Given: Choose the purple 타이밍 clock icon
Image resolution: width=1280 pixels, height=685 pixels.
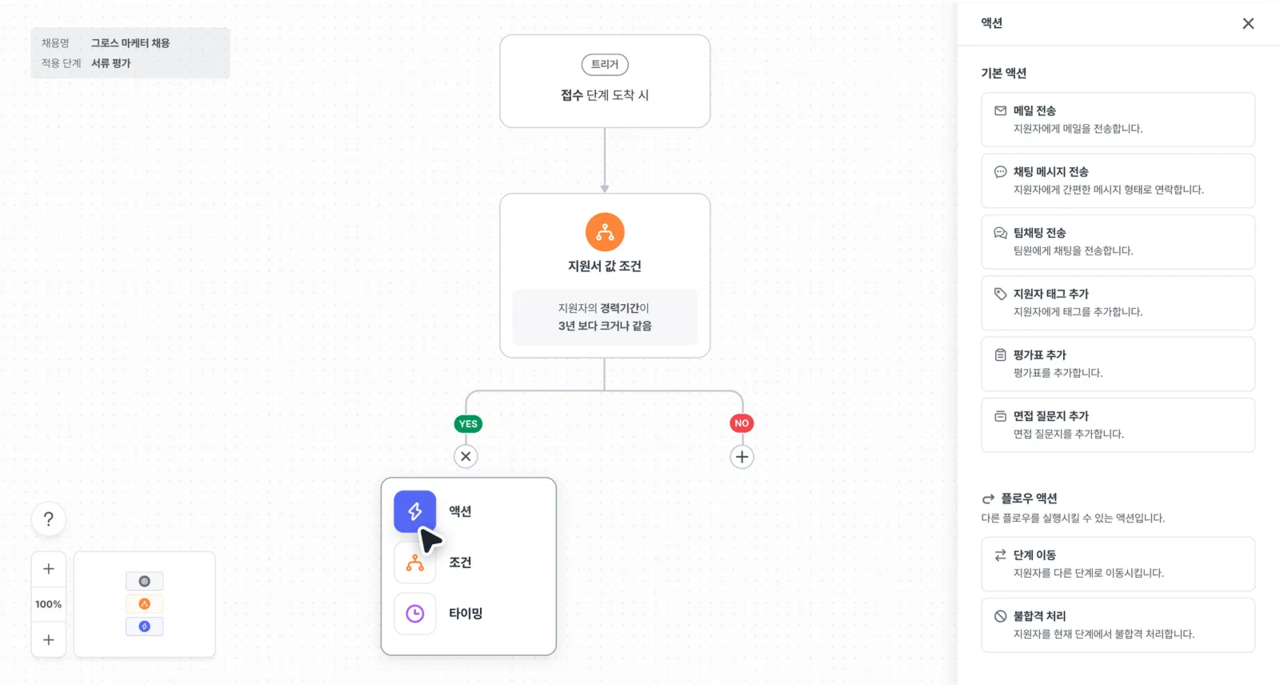Looking at the screenshot, I should tap(414, 613).
